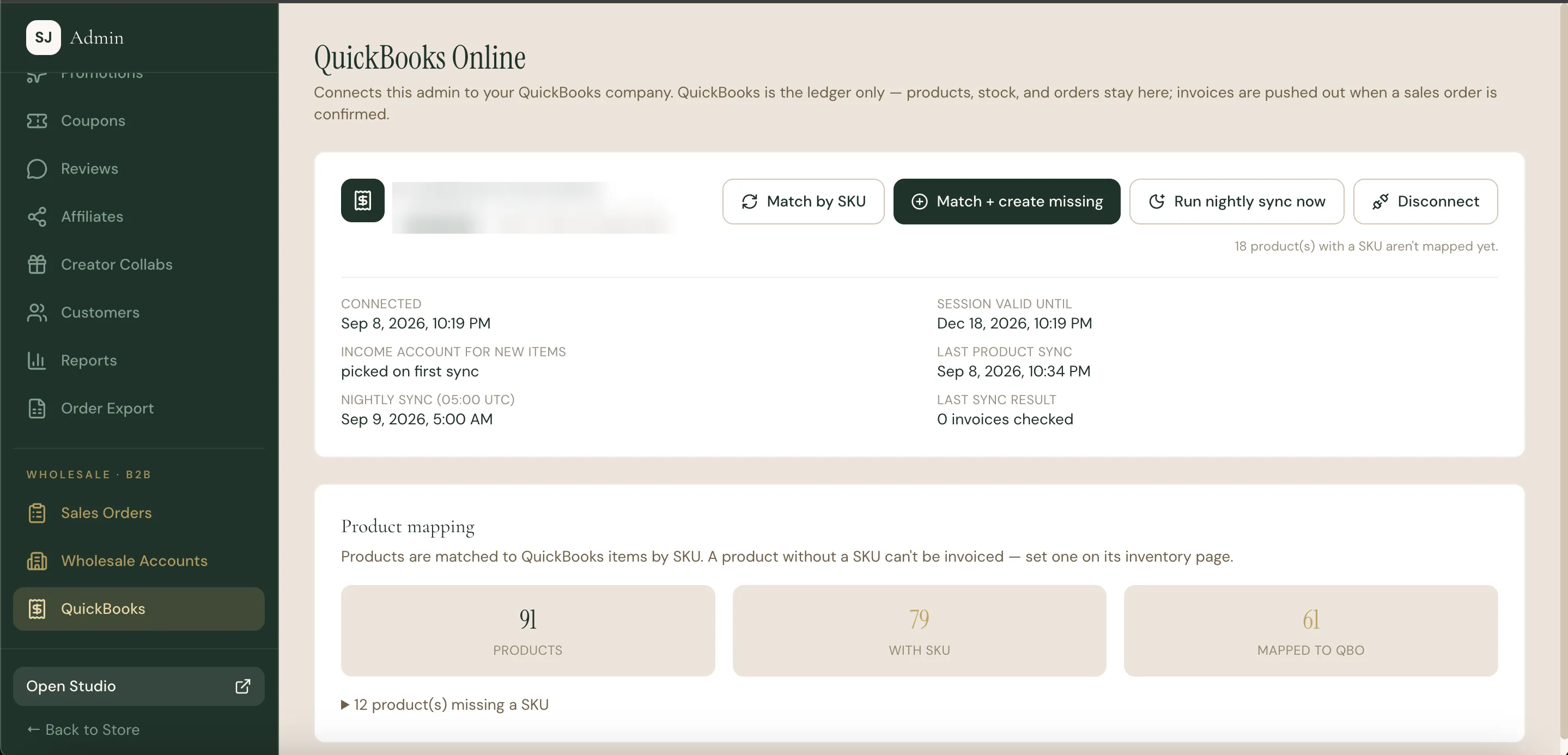Click the external link icon on Open Studio
The height and width of the screenshot is (755, 1568).
point(242,686)
